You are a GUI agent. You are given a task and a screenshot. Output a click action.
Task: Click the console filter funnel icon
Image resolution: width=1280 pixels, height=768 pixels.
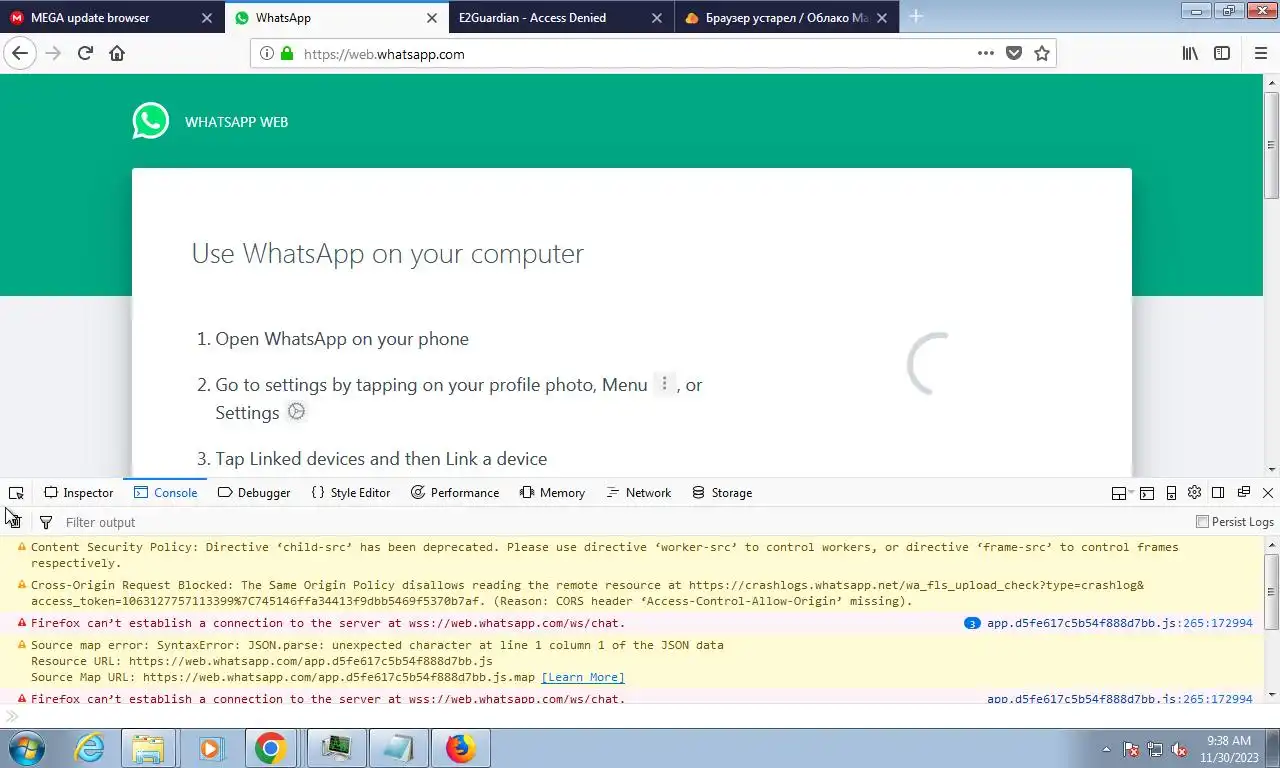point(45,522)
